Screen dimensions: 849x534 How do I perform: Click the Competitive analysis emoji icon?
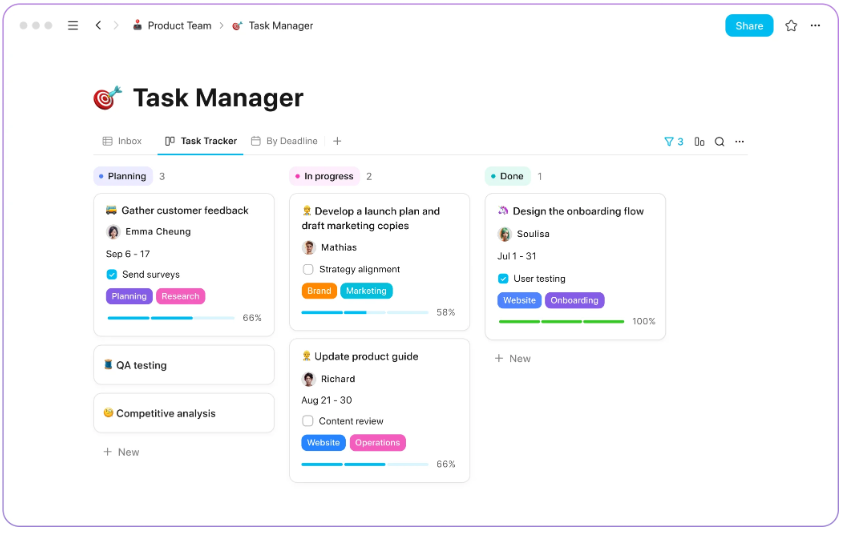pos(108,413)
